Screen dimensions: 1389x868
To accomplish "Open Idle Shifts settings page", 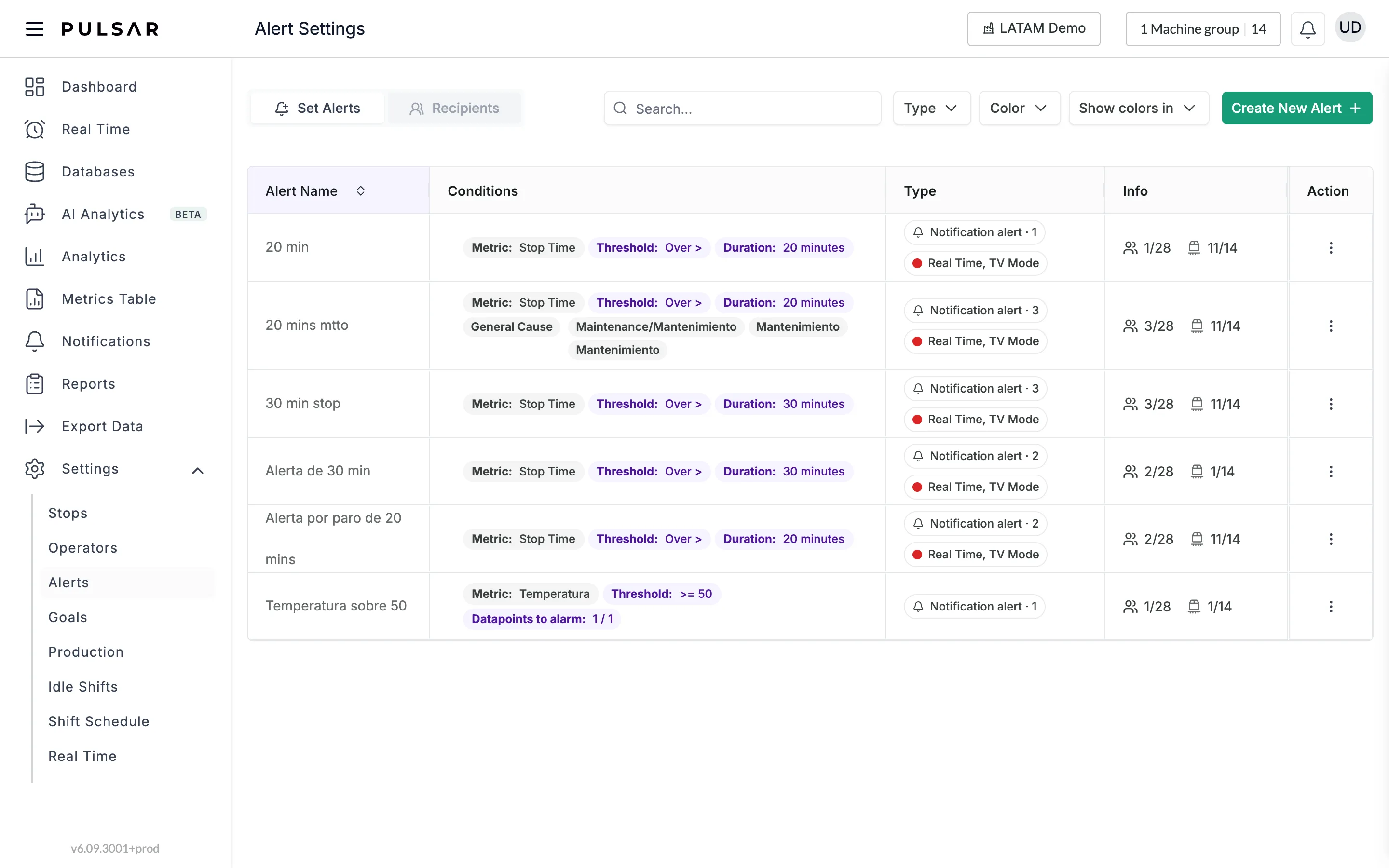I will tap(82, 687).
